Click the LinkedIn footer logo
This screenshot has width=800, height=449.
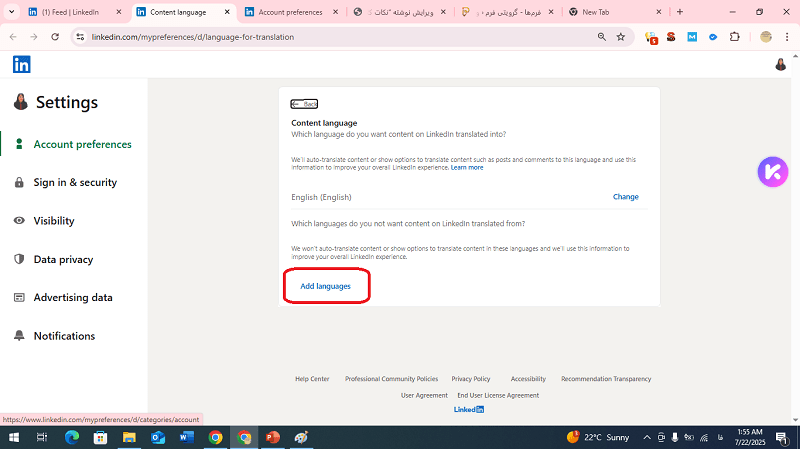coord(469,410)
